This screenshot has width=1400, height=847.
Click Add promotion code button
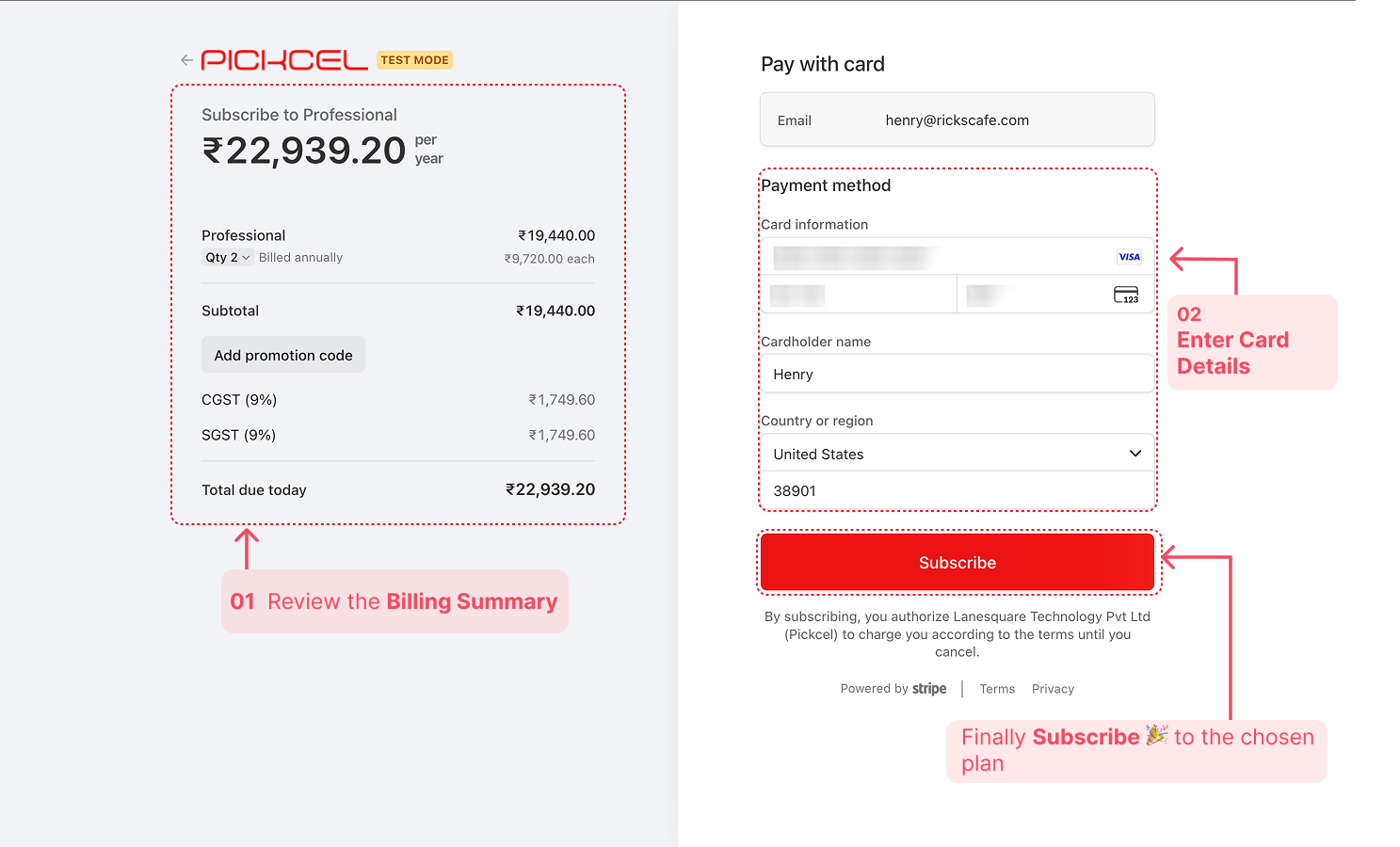click(x=283, y=355)
